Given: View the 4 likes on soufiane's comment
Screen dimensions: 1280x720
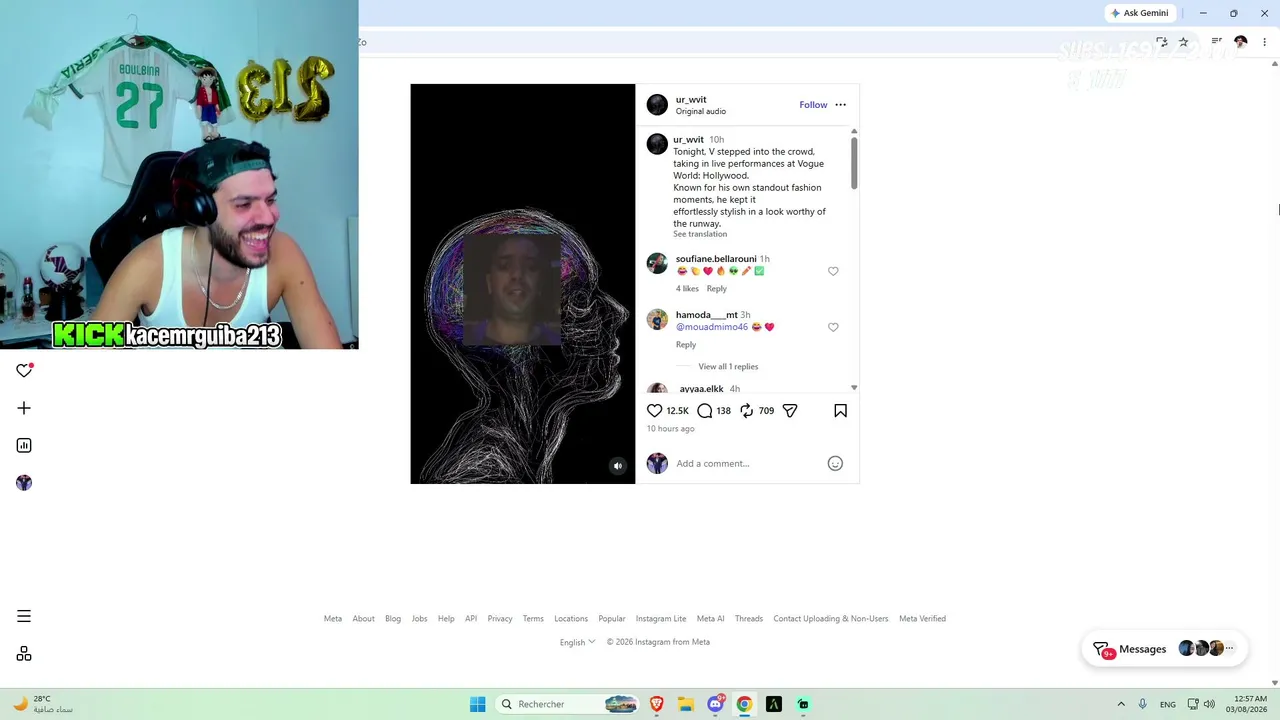Looking at the screenshot, I should (687, 289).
